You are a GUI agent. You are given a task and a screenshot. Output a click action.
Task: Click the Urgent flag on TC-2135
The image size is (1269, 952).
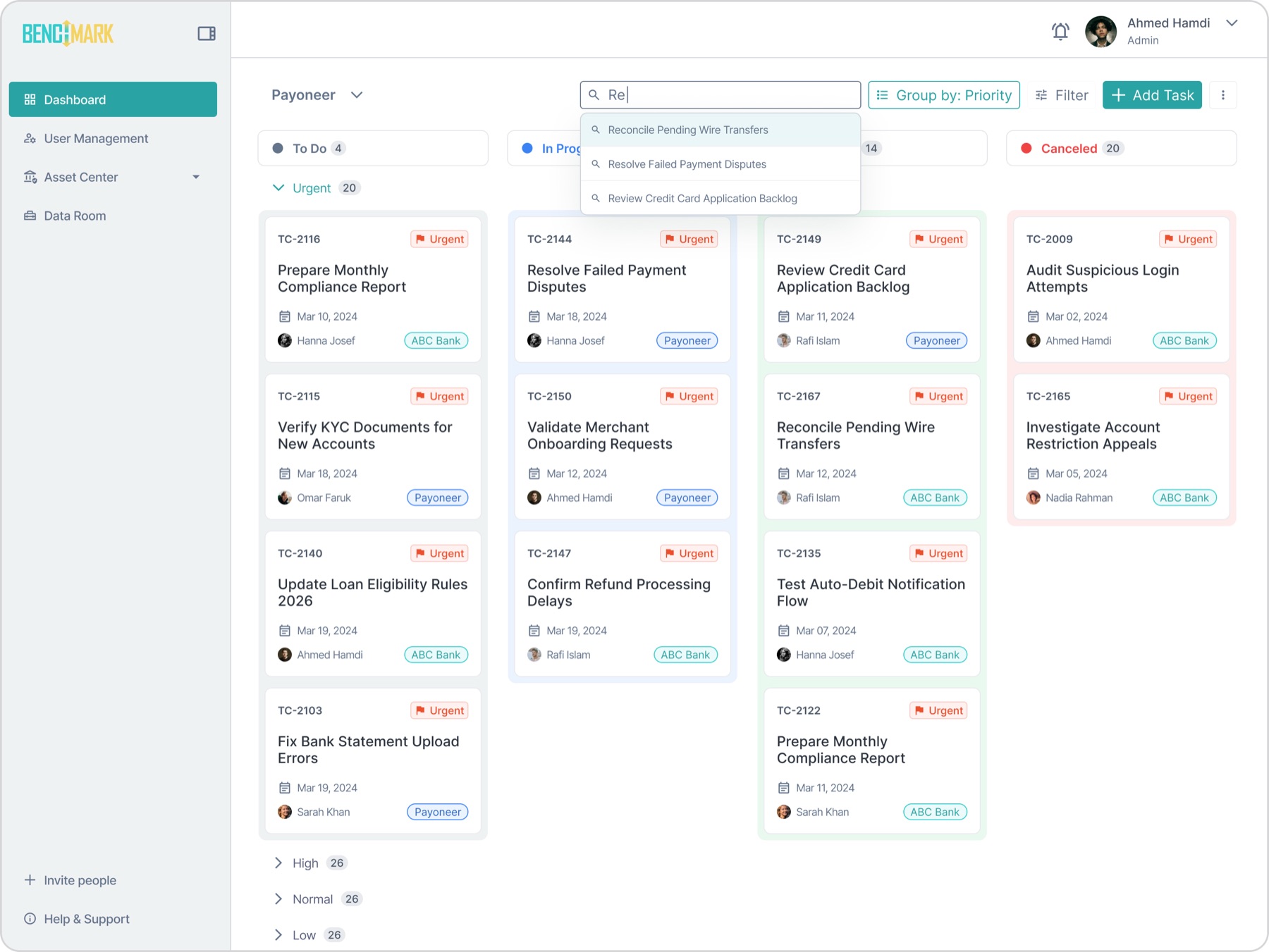(938, 553)
